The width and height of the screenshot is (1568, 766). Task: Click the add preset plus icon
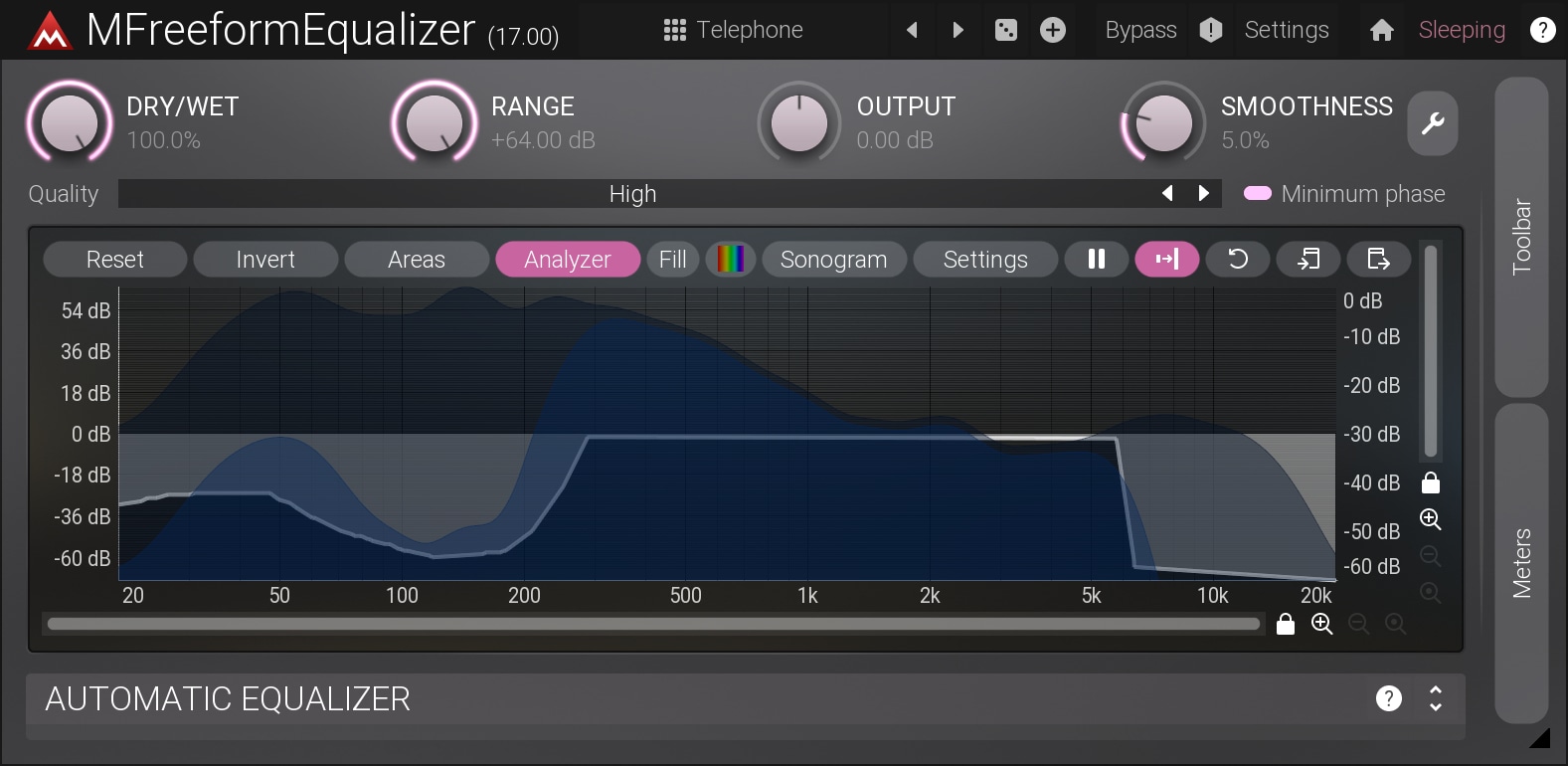click(1053, 30)
